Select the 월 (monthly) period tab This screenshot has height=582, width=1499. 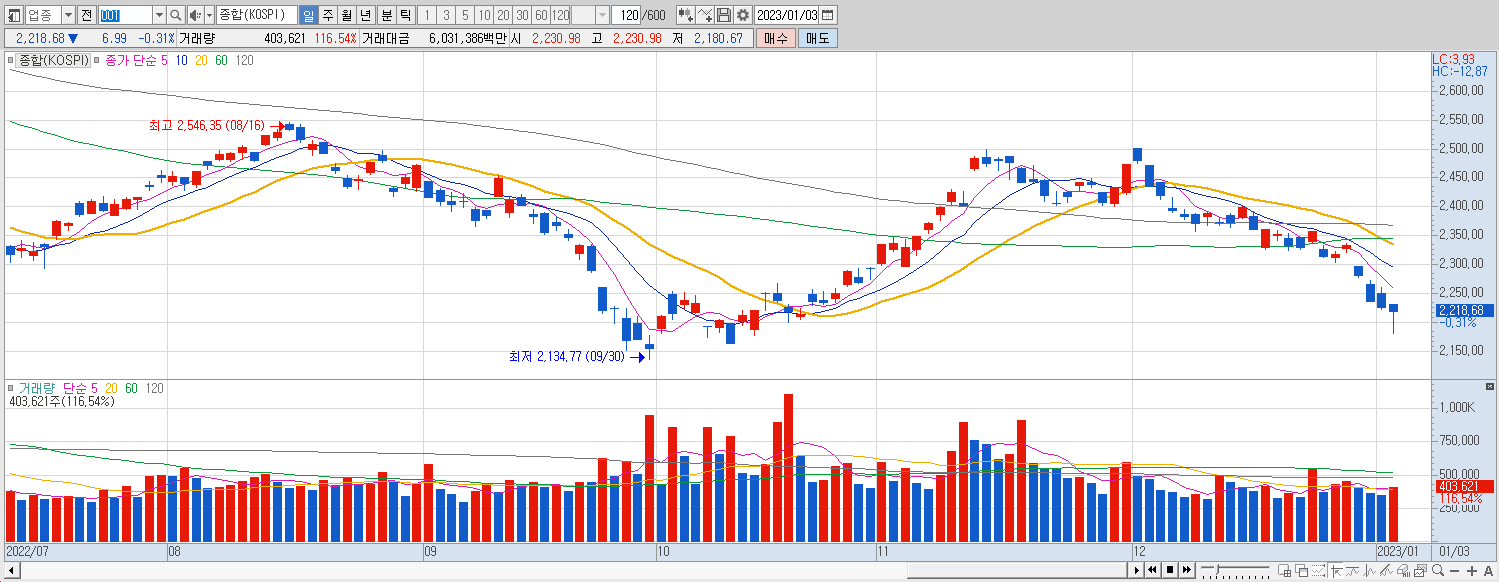click(x=346, y=15)
